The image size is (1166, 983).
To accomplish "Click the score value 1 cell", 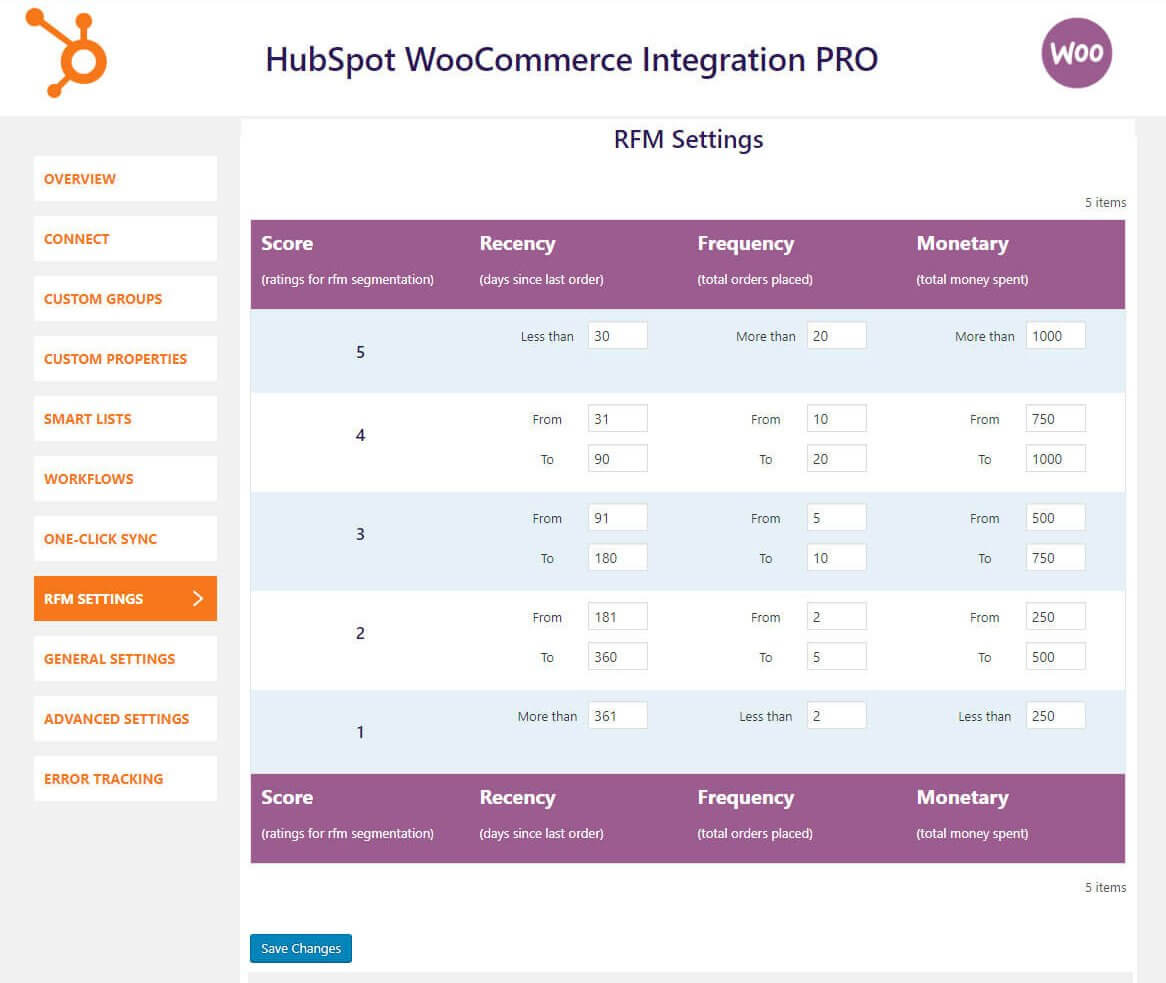I will point(360,732).
